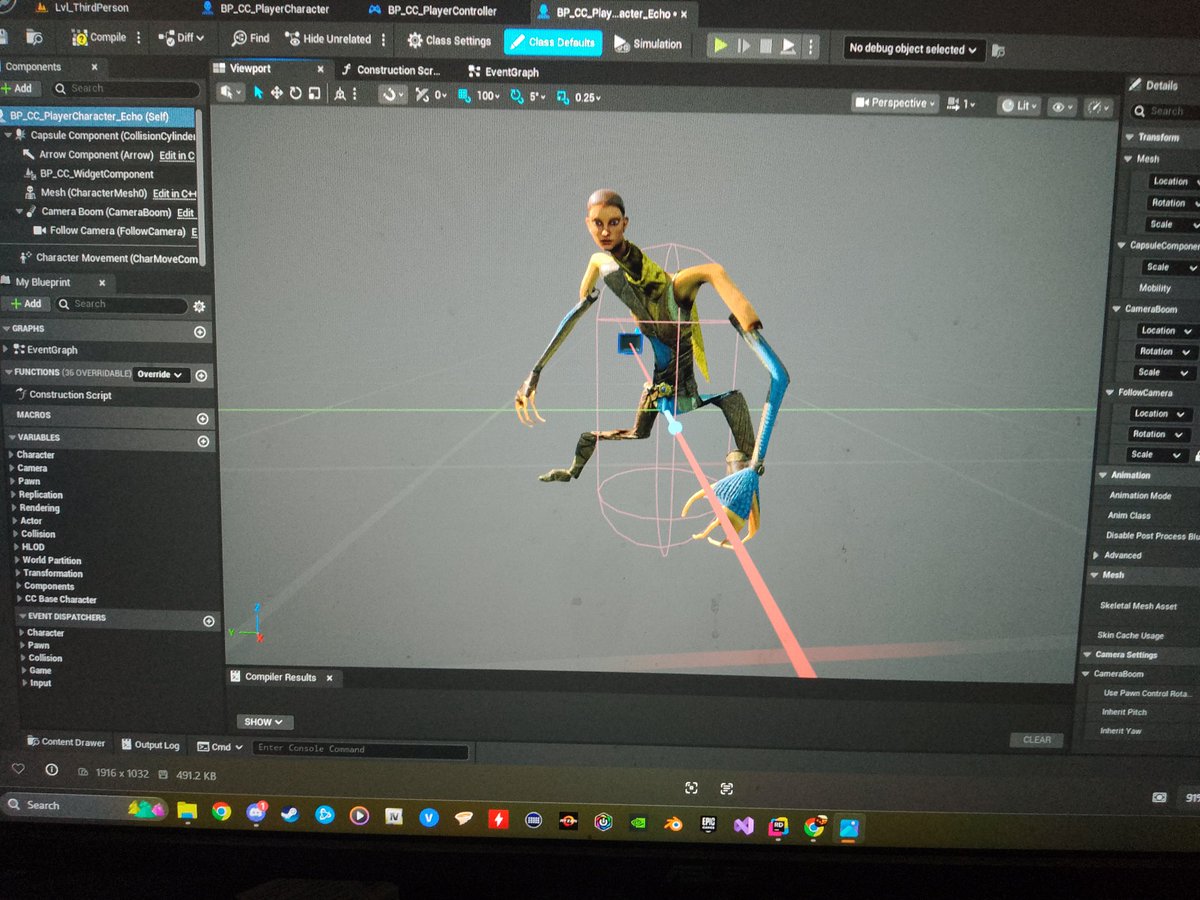The image size is (1200, 900).
Task: Add a new event dispatcher plus icon
Action: pyautogui.click(x=209, y=621)
